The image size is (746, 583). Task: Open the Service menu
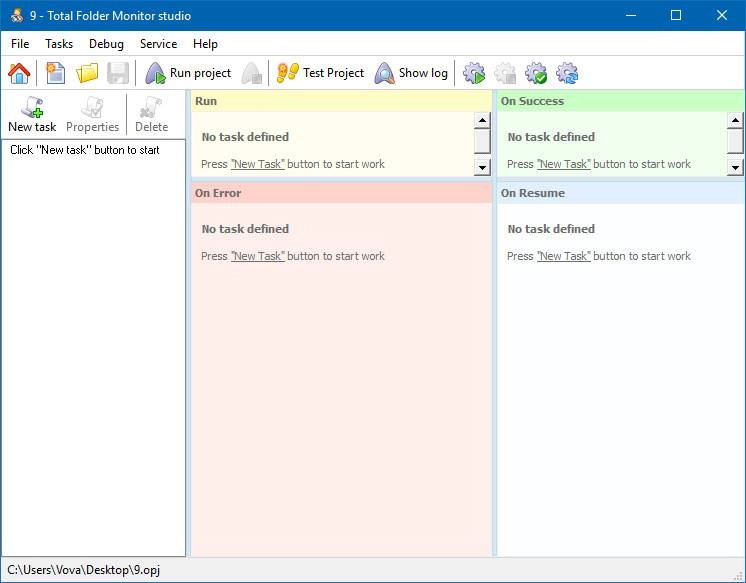(x=158, y=44)
